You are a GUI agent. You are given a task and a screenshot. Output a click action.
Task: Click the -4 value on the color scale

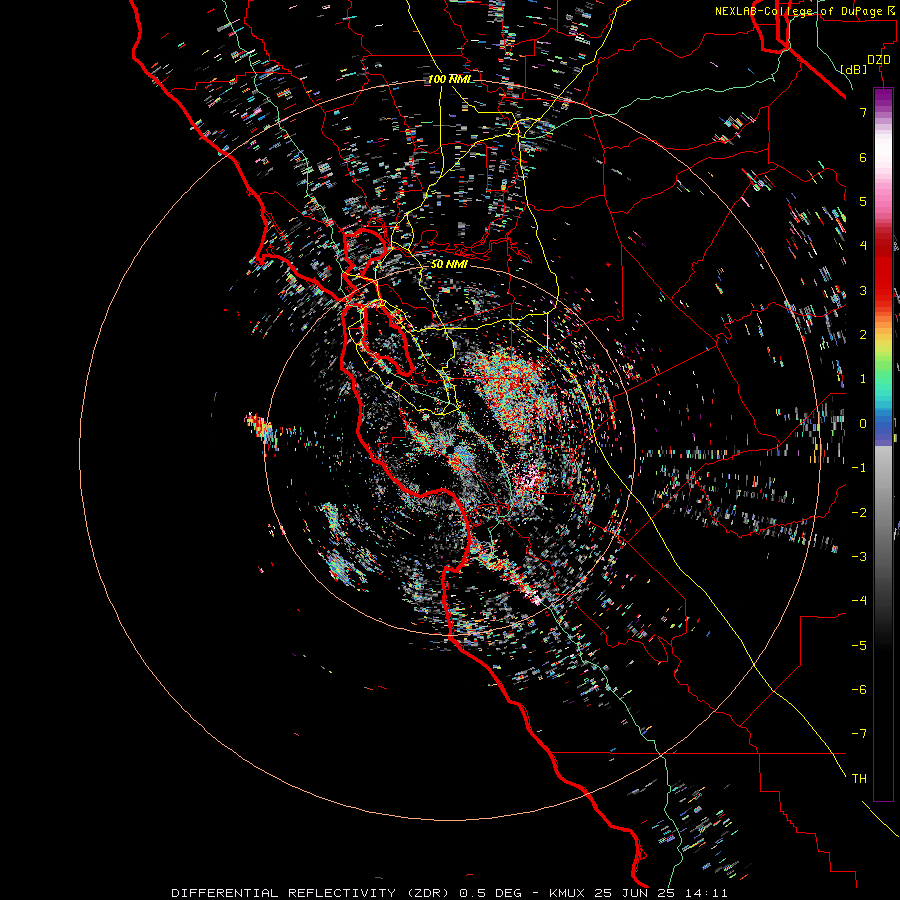click(859, 601)
